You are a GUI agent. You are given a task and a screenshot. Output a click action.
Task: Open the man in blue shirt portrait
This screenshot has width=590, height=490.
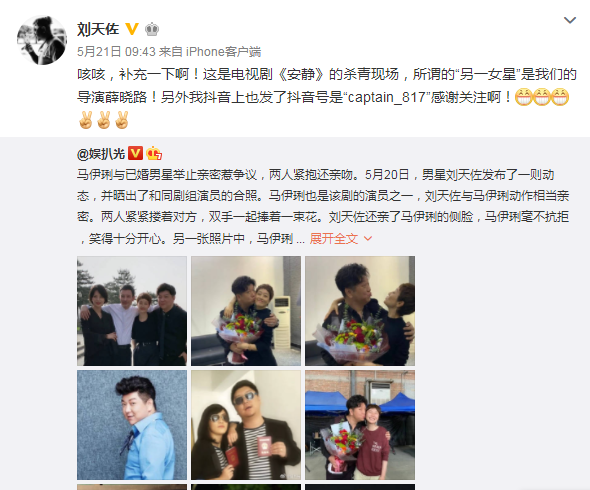[132, 425]
